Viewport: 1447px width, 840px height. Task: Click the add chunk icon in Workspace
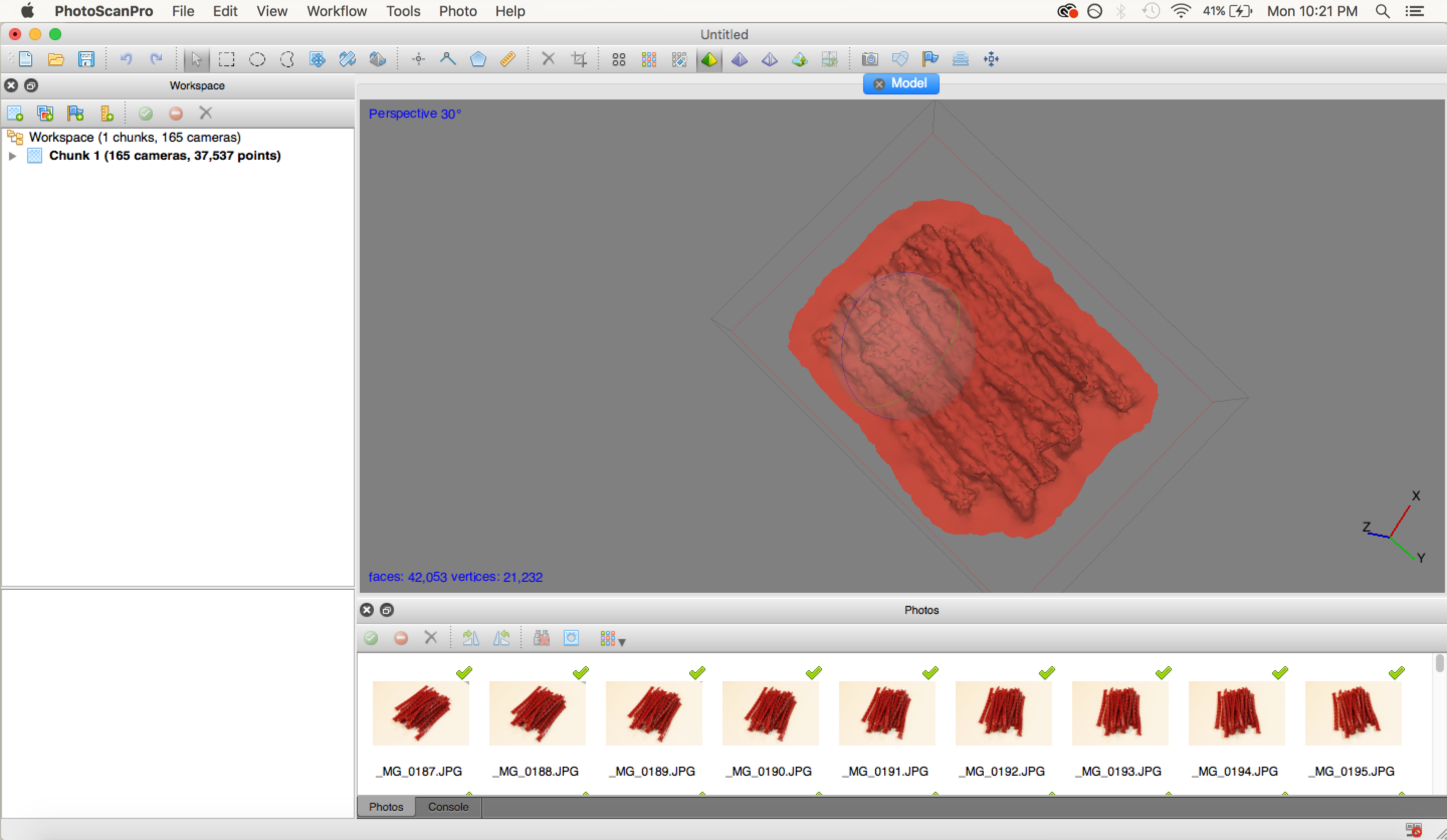15,113
